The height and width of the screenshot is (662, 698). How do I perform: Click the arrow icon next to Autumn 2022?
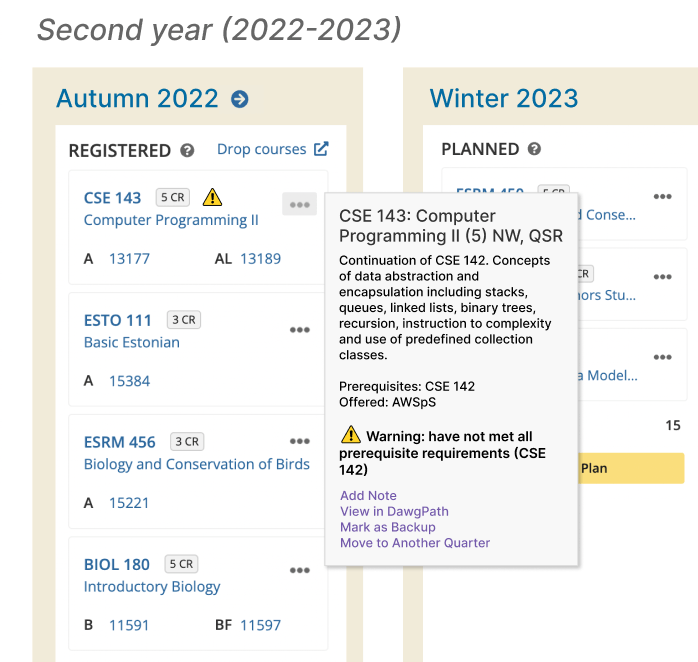239,99
